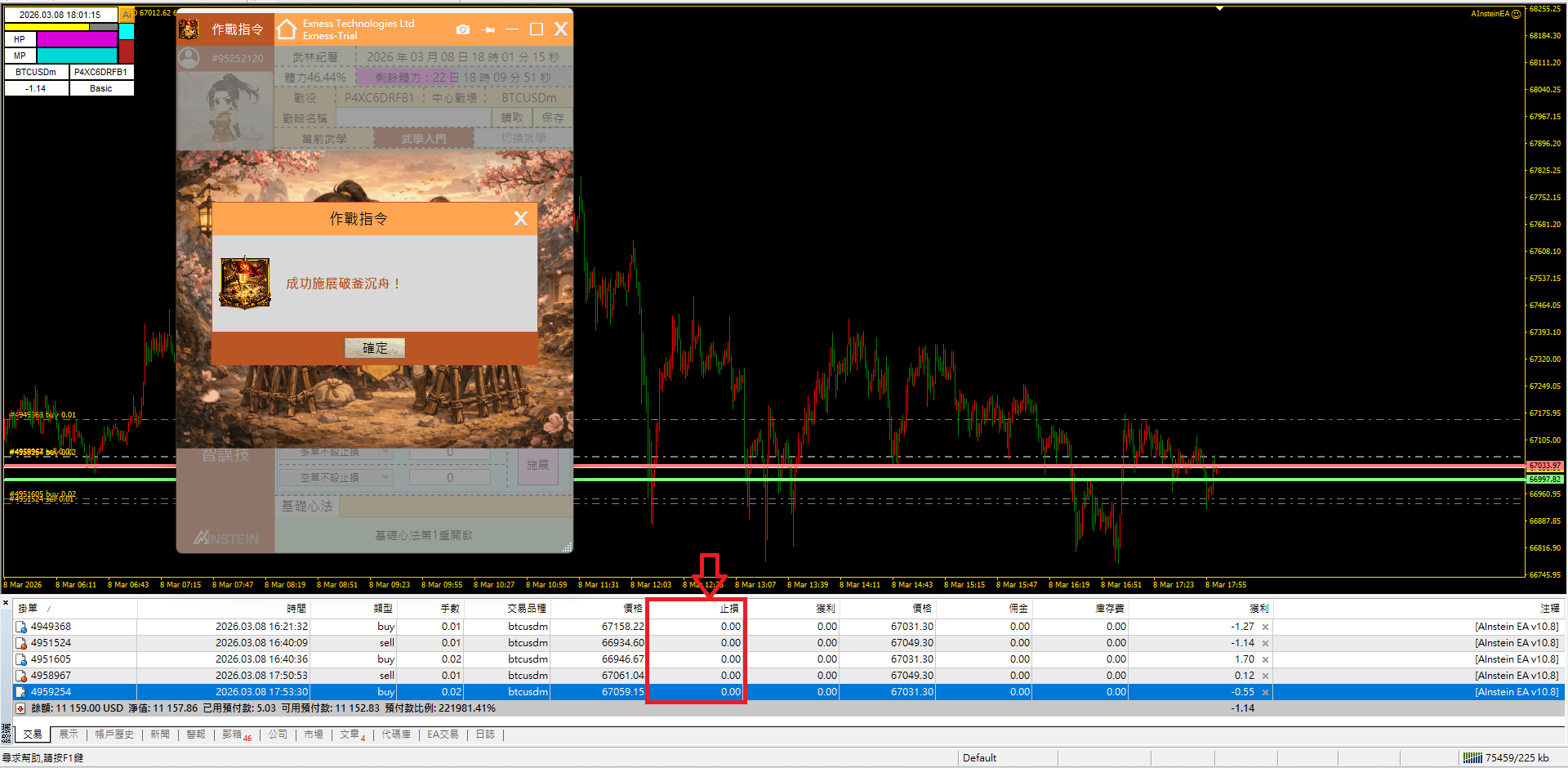
Task: Open the 新聞 tab
Action: tap(160, 735)
